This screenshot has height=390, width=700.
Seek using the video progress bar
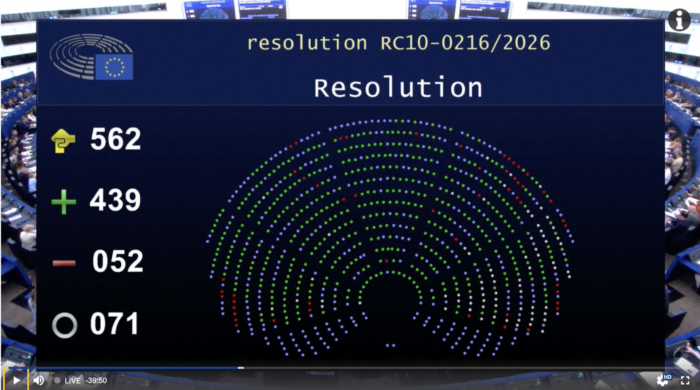(x=350, y=368)
